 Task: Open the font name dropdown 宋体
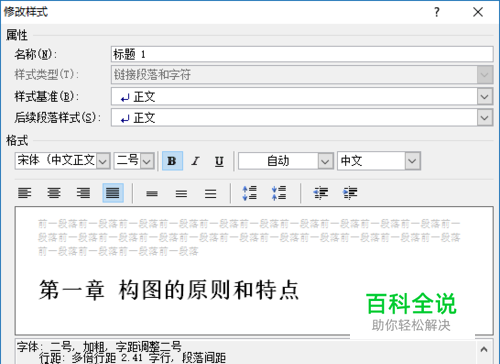click(103, 161)
